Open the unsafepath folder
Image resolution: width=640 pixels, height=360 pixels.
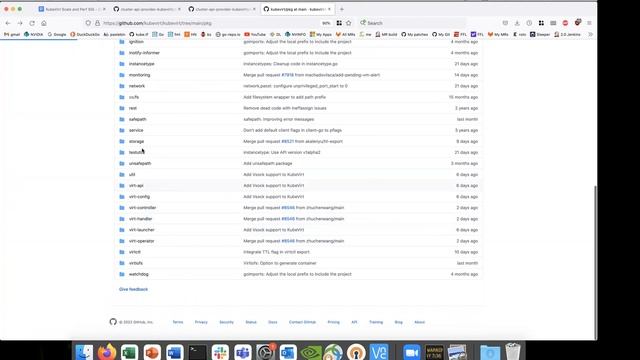(x=140, y=163)
